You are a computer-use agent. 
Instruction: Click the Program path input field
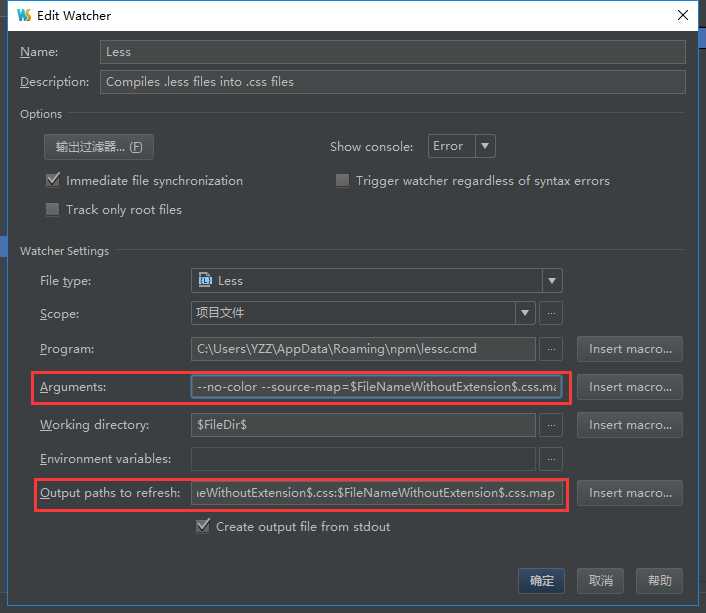point(363,349)
